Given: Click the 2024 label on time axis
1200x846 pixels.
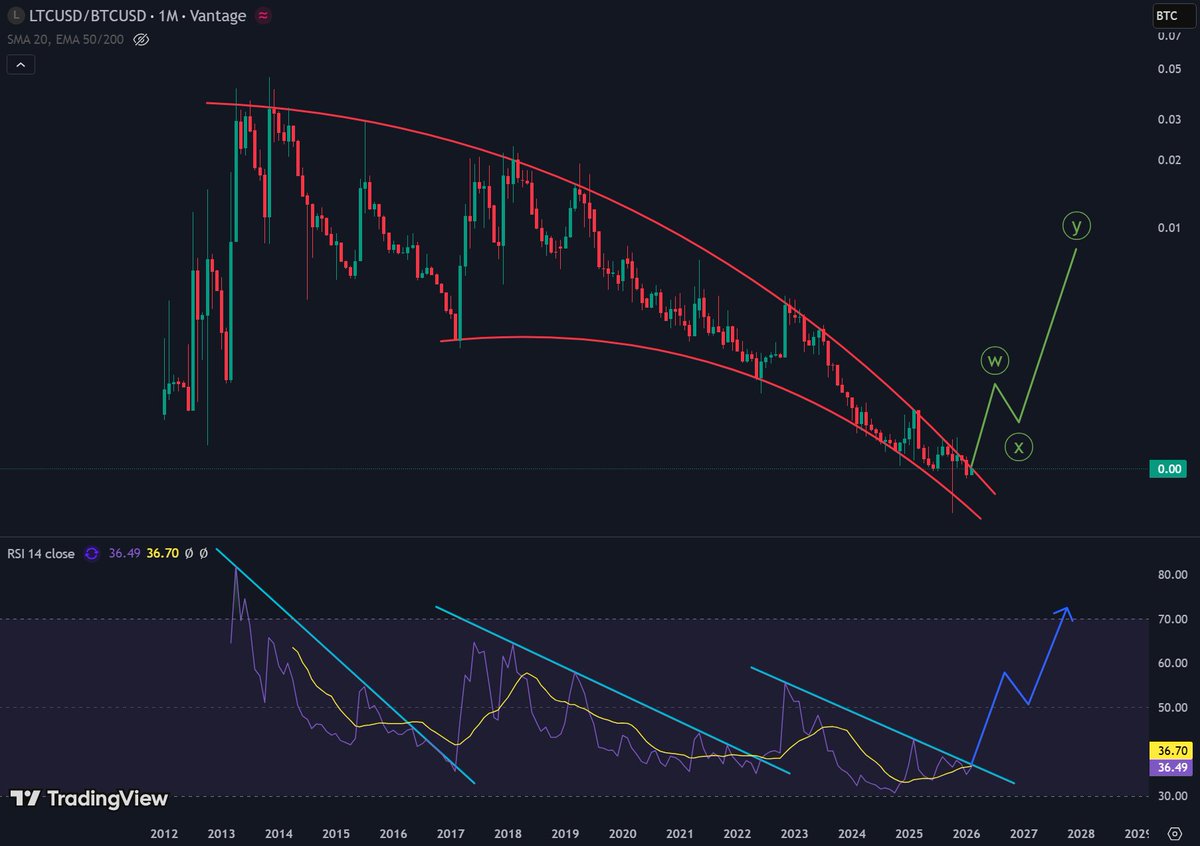Looking at the screenshot, I should click(x=852, y=833).
